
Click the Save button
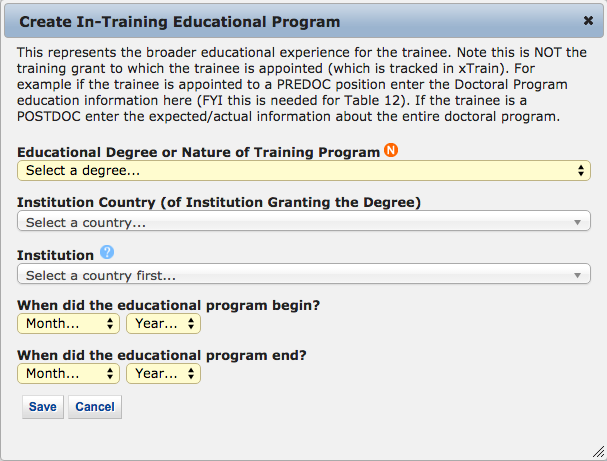(x=42, y=407)
